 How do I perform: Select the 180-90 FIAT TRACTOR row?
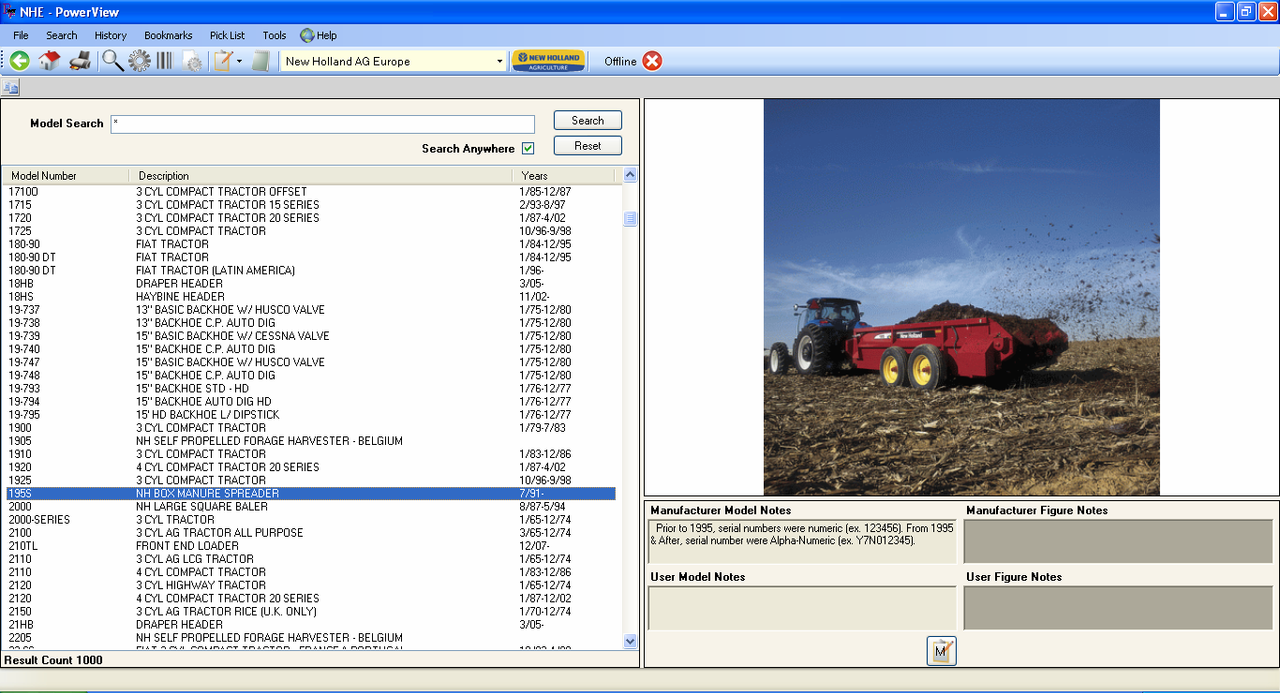(309, 244)
